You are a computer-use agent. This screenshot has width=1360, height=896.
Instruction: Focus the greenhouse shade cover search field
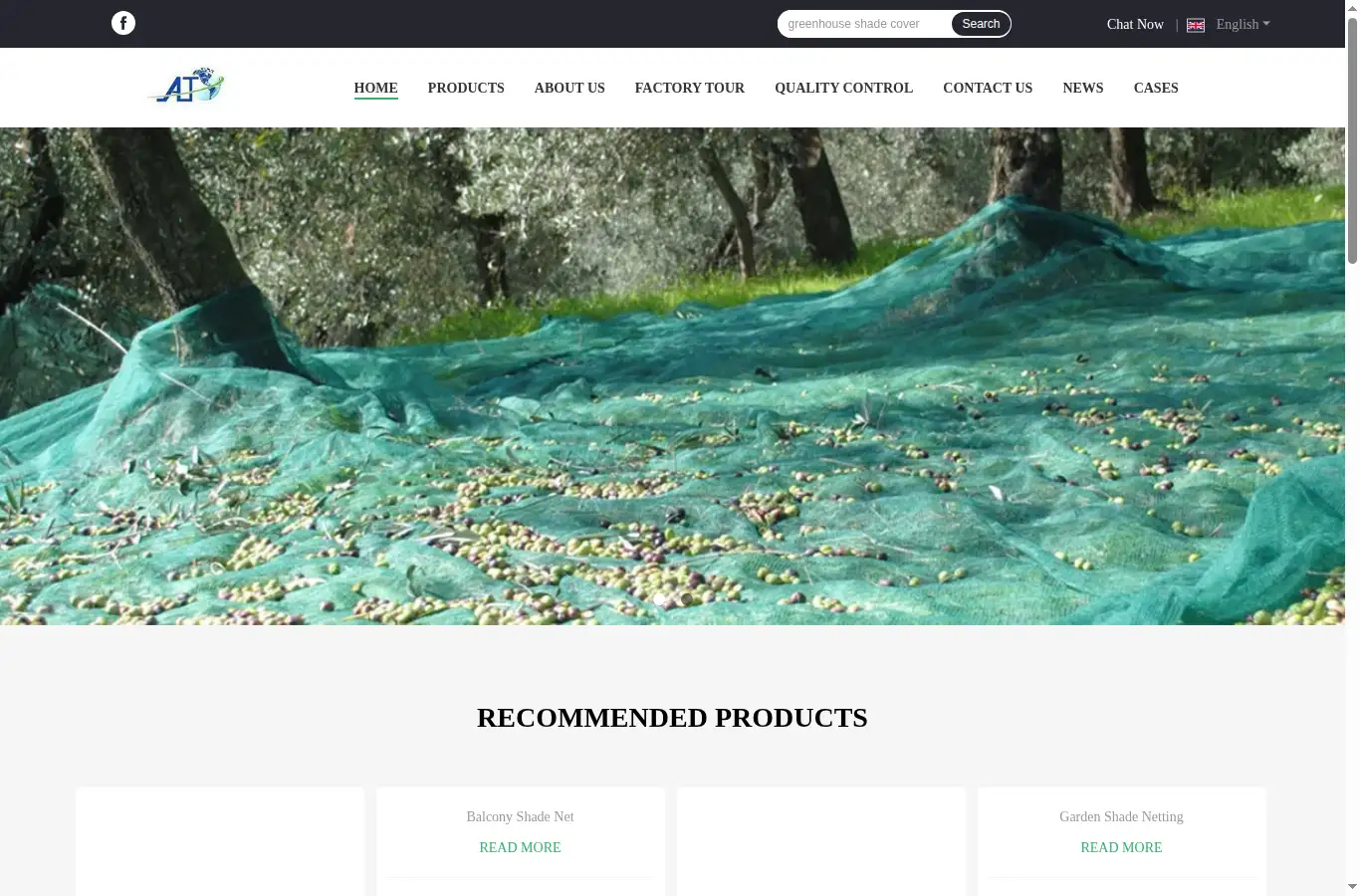(864, 24)
